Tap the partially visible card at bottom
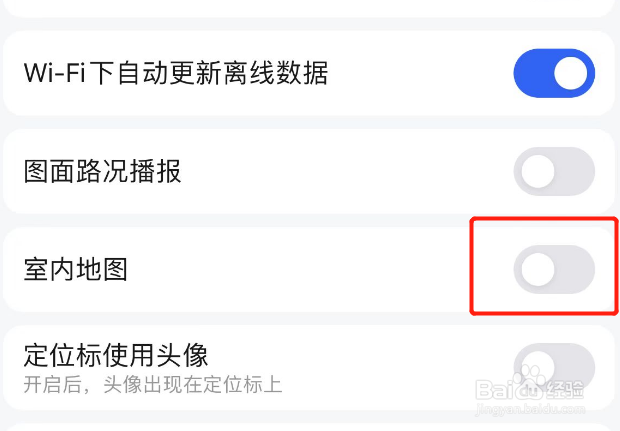Viewport: 620px width, 431px height. pyautogui.click(x=310, y=426)
